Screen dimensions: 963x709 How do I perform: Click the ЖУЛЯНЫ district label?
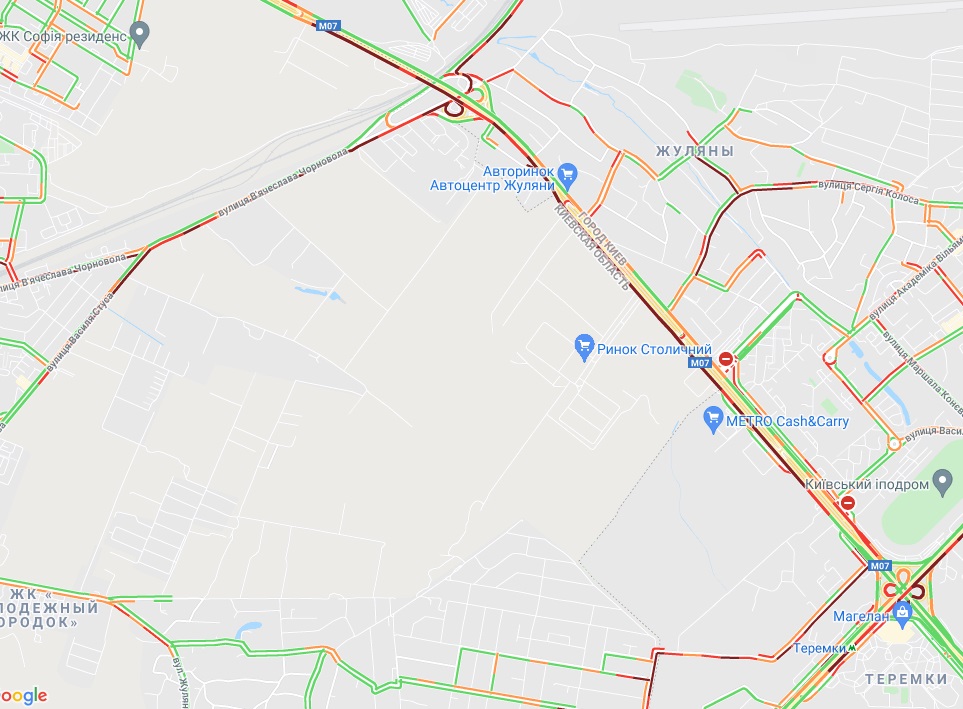pyautogui.click(x=695, y=151)
